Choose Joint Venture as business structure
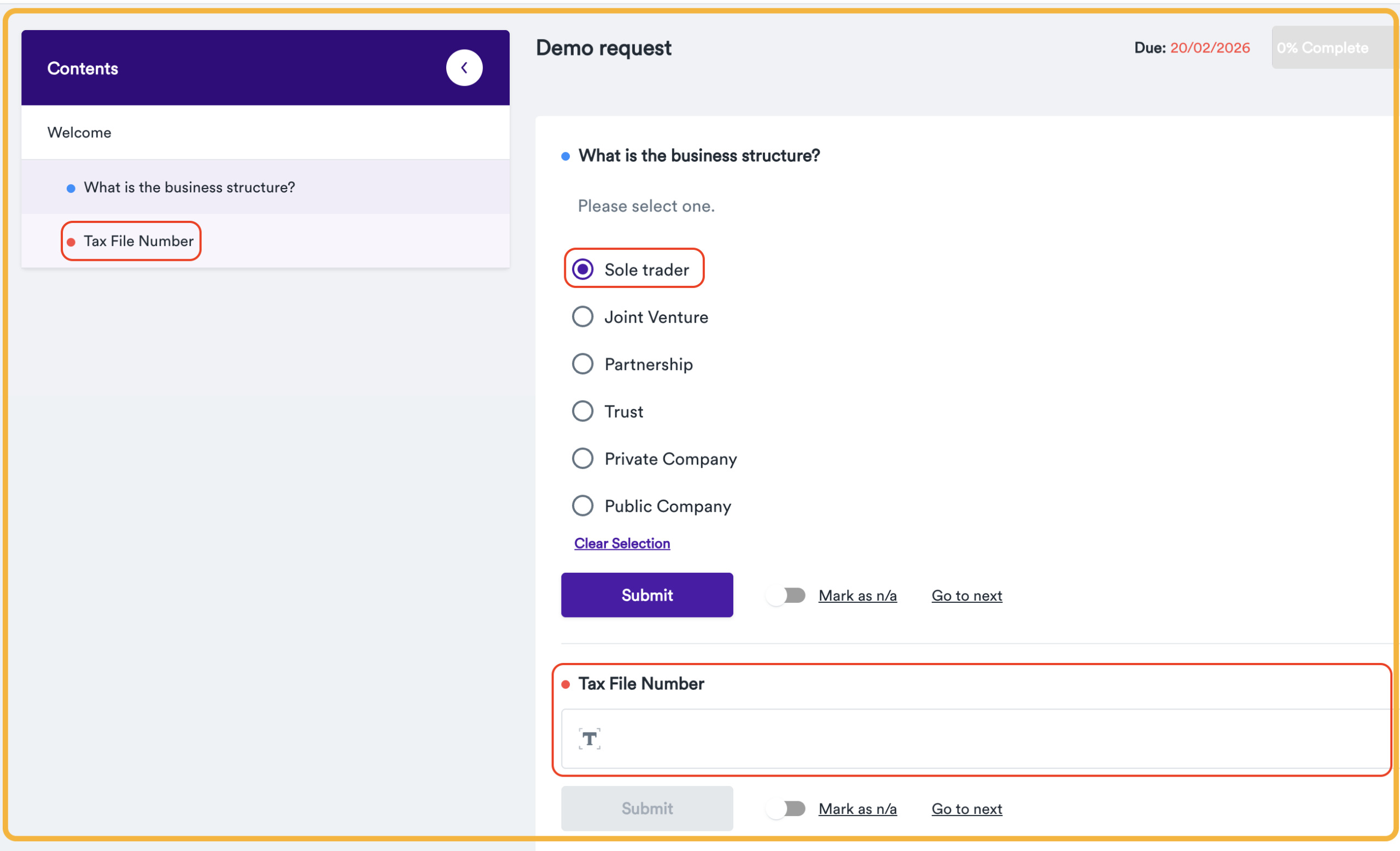The height and width of the screenshot is (851, 1400). [582, 316]
